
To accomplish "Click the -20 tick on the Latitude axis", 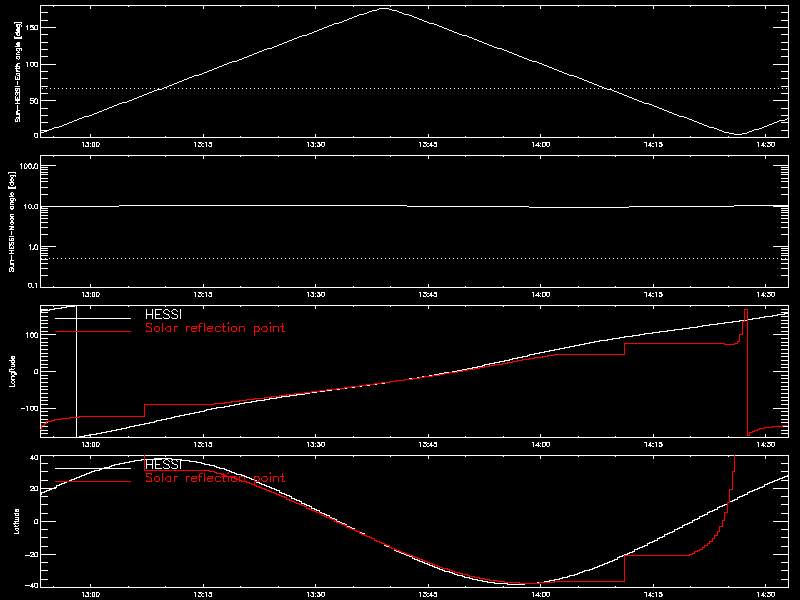I will pos(32,554).
